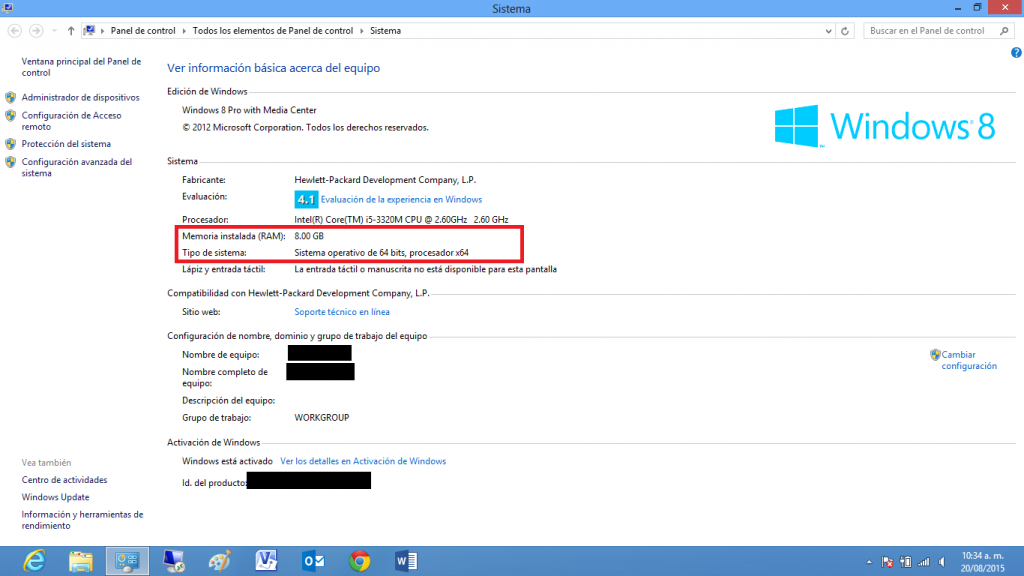The width and height of the screenshot is (1024, 576).
Task: Select Hewlett-Packard Development Company, L.P. manufacturer value
Action: (385, 180)
